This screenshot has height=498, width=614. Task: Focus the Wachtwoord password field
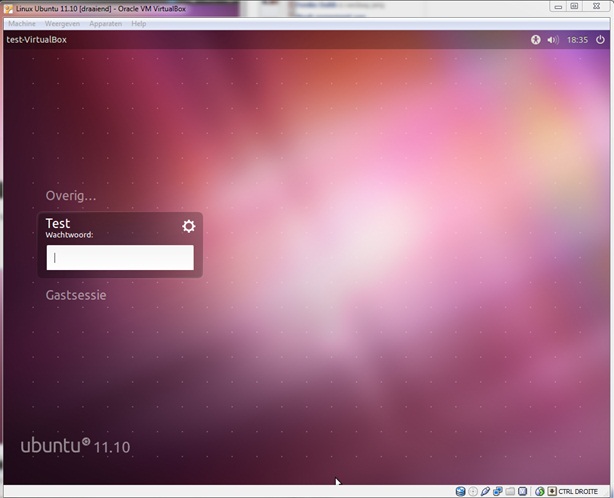pos(120,258)
